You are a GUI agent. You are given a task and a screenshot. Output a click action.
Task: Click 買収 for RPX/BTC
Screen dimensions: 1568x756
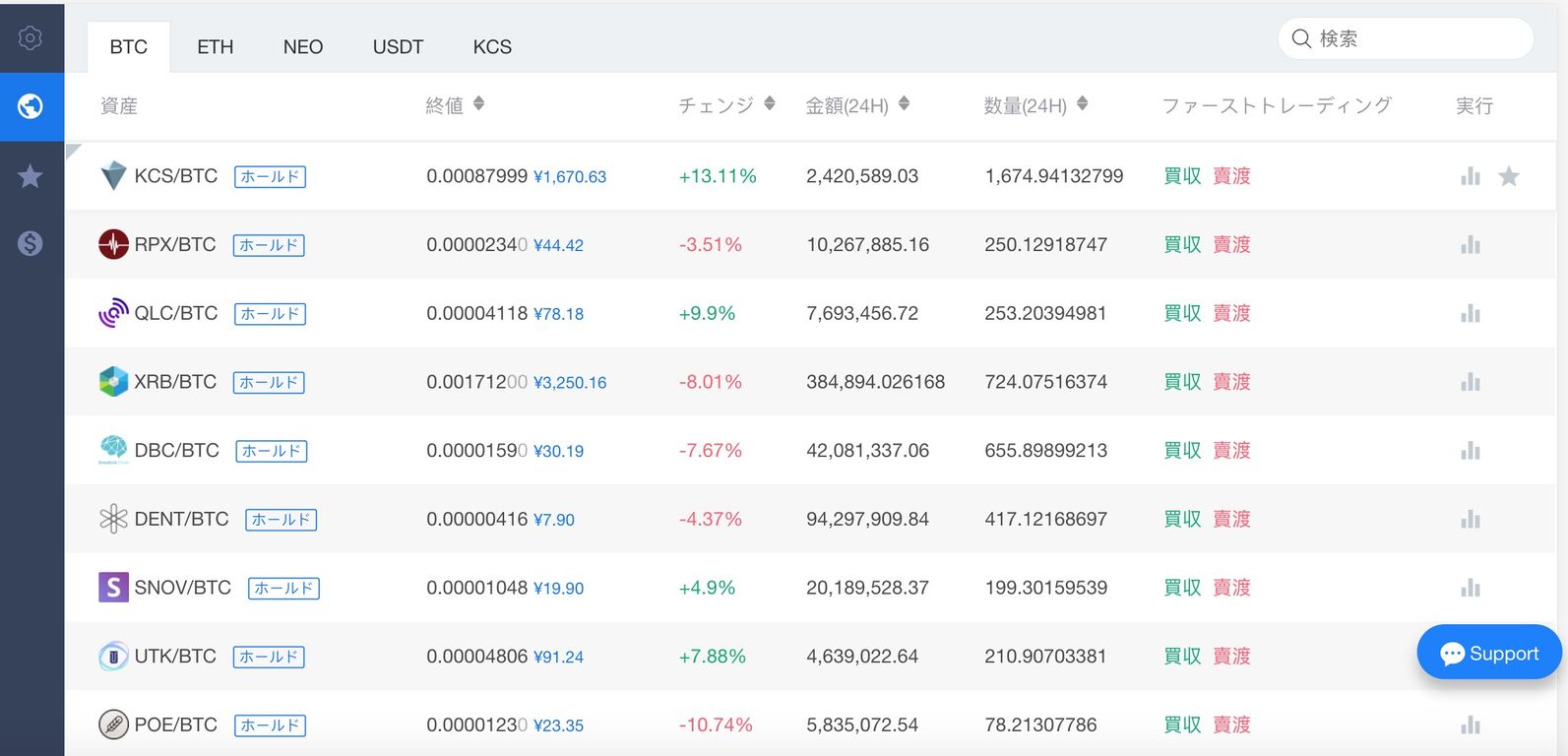tap(1182, 244)
